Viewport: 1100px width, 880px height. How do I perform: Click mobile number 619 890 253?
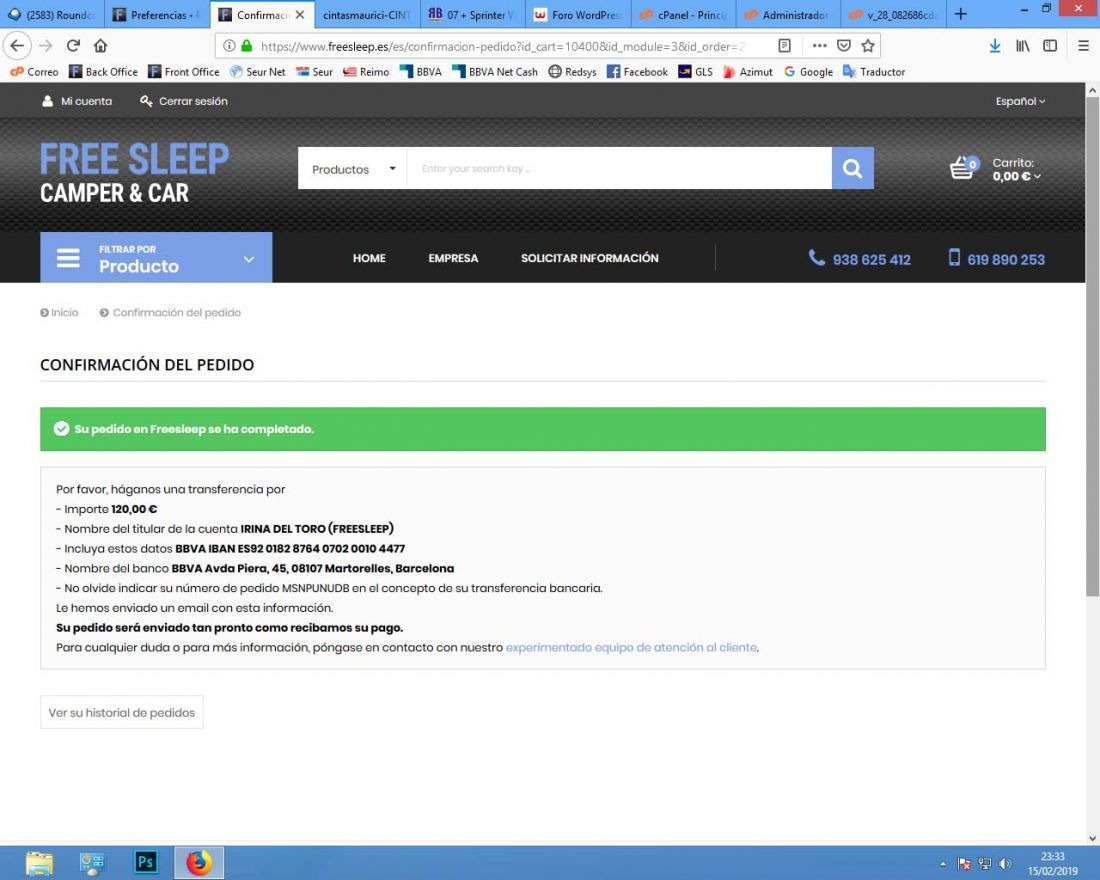tap(996, 259)
